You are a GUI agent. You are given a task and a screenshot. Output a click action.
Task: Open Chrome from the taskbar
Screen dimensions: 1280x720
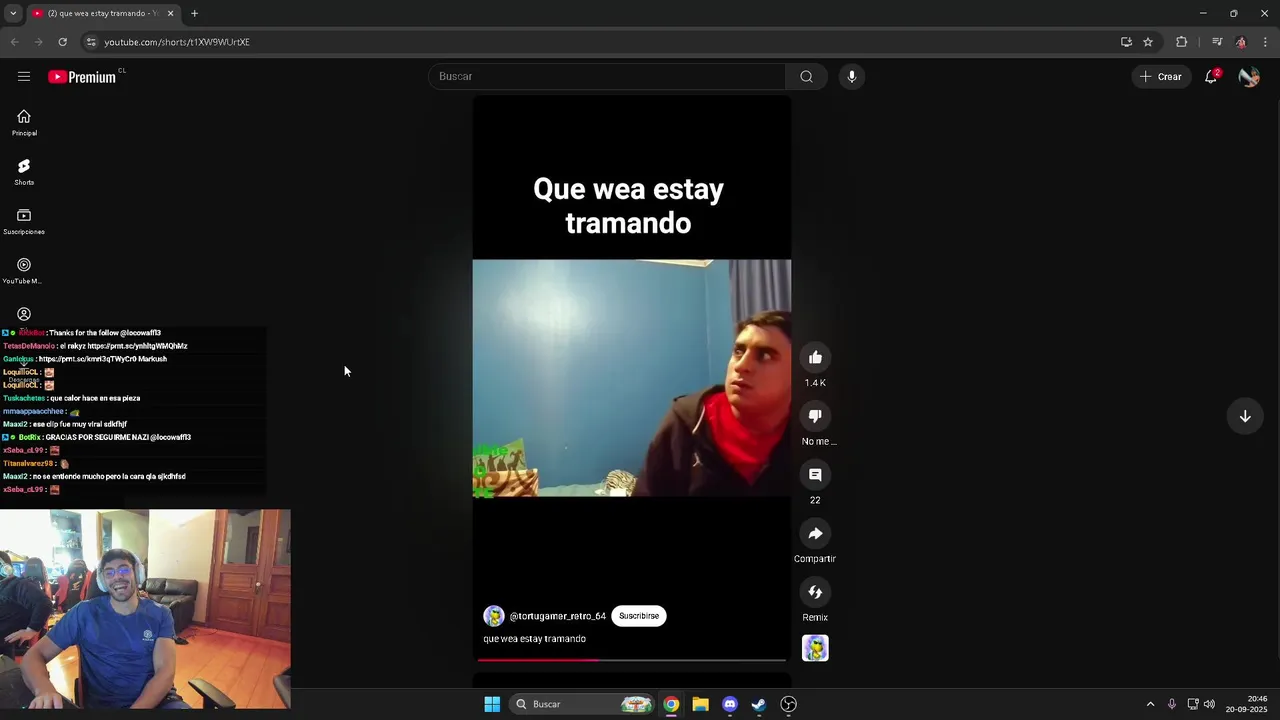click(671, 704)
